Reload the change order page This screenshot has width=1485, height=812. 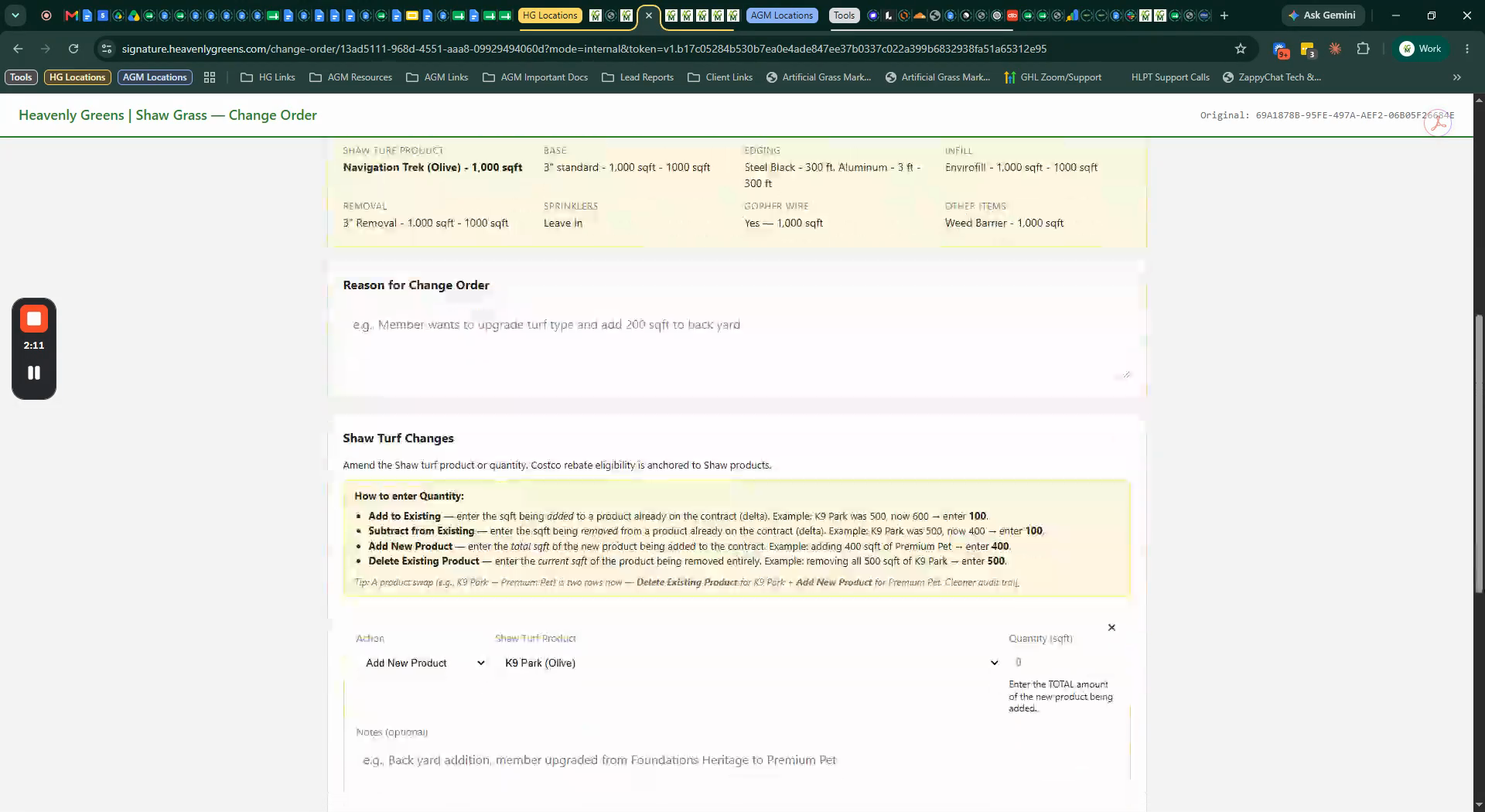[x=73, y=49]
